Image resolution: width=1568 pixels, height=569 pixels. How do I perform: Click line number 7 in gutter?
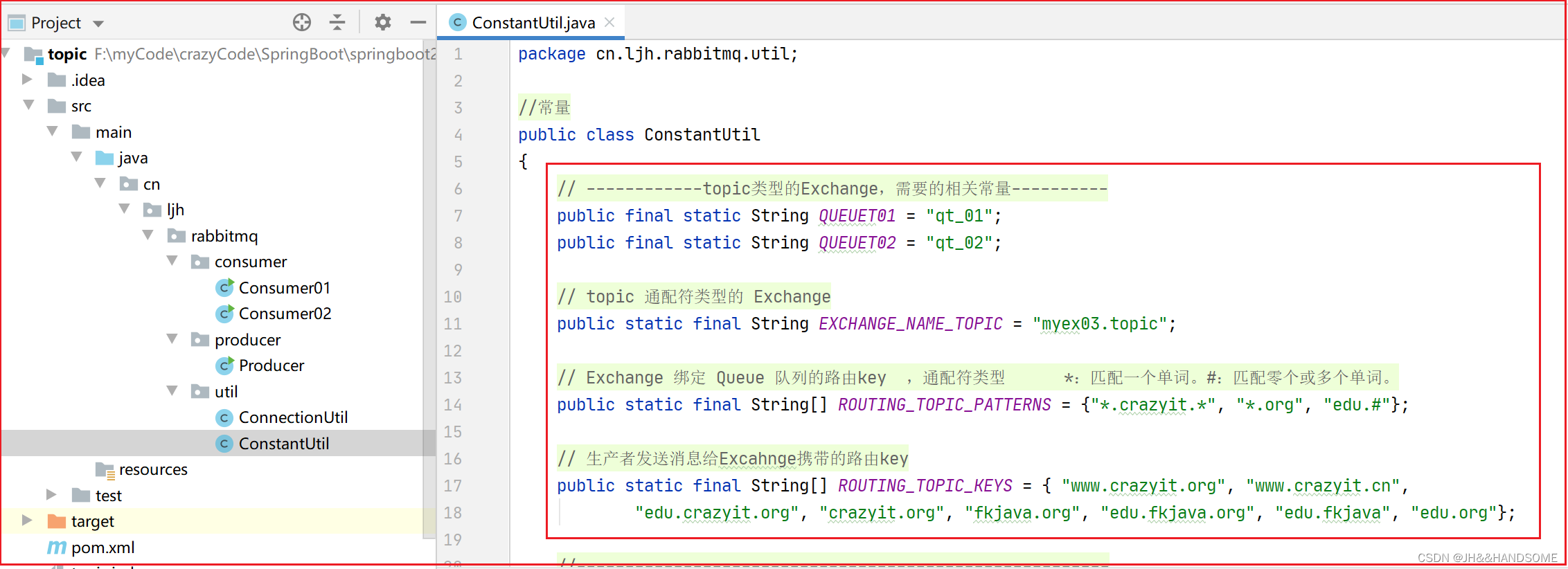[458, 216]
